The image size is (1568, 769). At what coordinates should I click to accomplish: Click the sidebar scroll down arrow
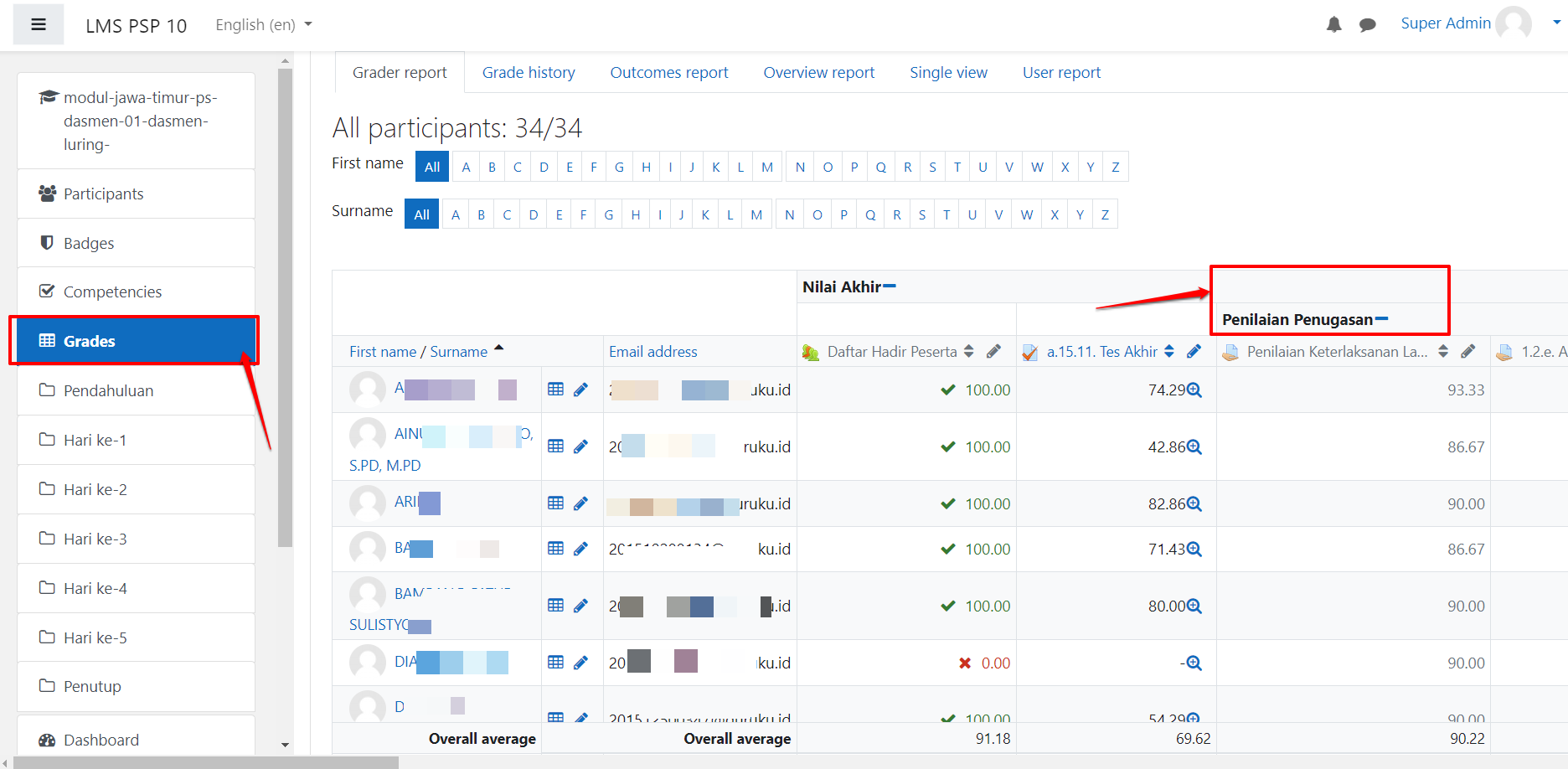tap(285, 745)
